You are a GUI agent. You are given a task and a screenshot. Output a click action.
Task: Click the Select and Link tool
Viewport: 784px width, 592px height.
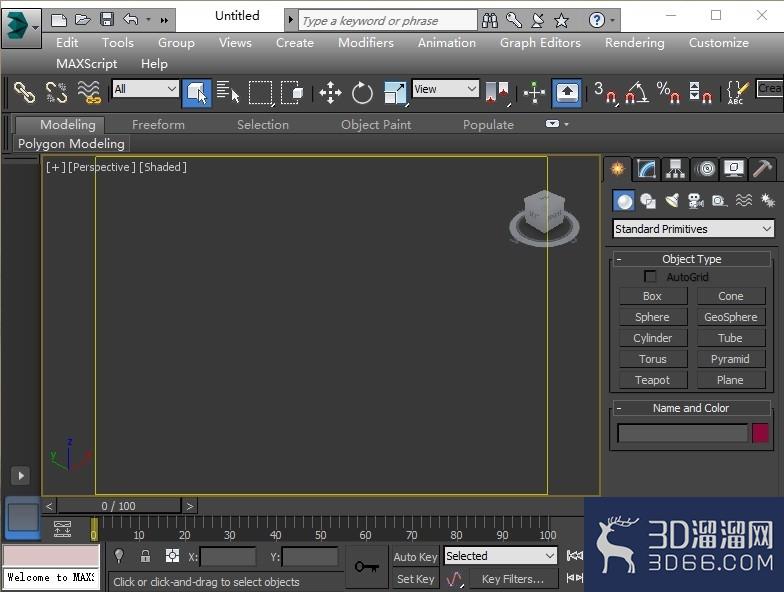tap(24, 92)
